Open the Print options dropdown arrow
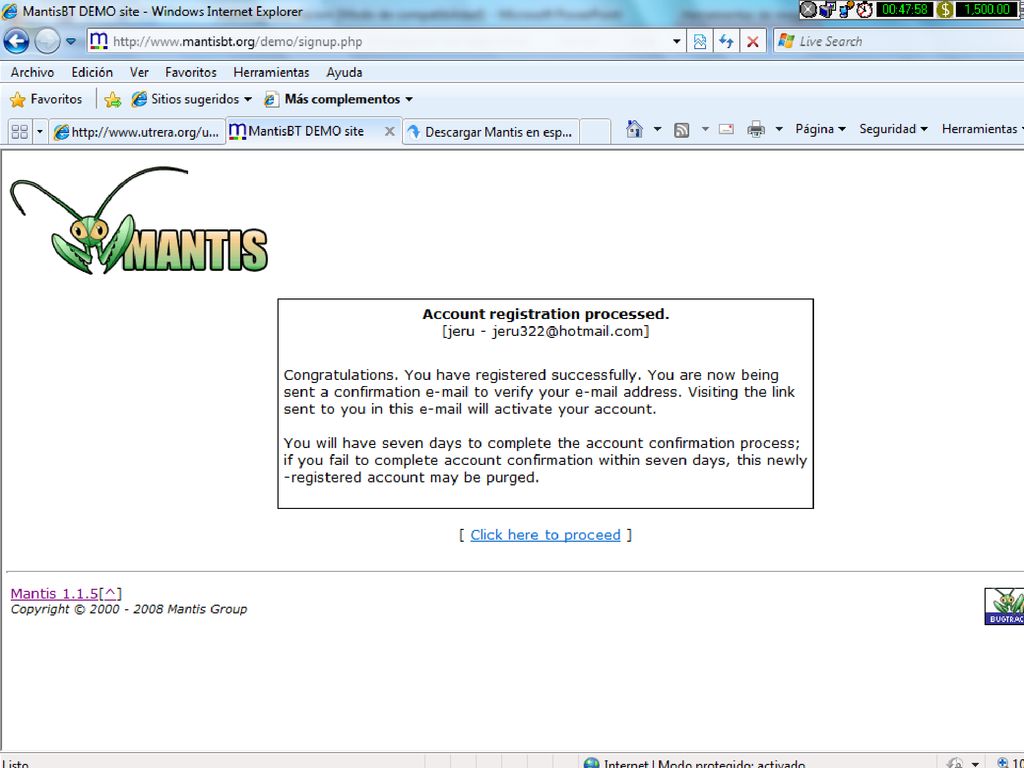Screen dimensions: 1024x768 tap(778, 129)
